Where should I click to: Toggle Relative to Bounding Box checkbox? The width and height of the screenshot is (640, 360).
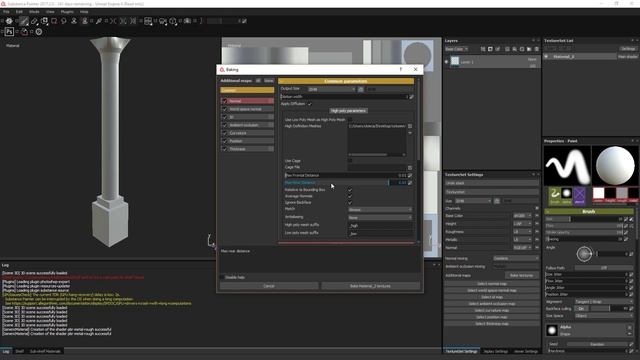pyautogui.click(x=350, y=190)
